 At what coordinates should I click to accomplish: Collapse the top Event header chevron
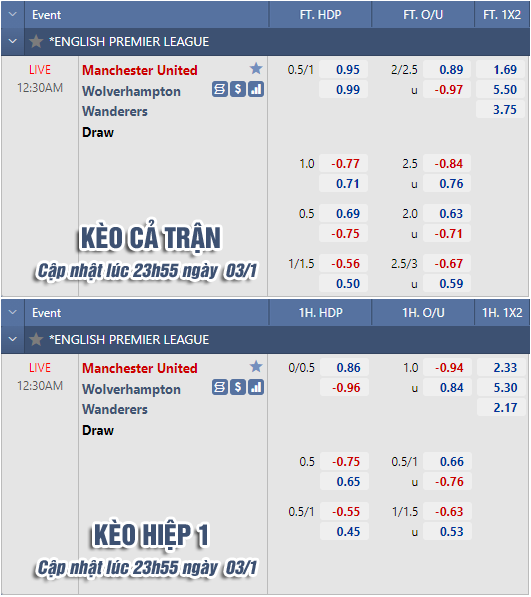tap(13, 14)
